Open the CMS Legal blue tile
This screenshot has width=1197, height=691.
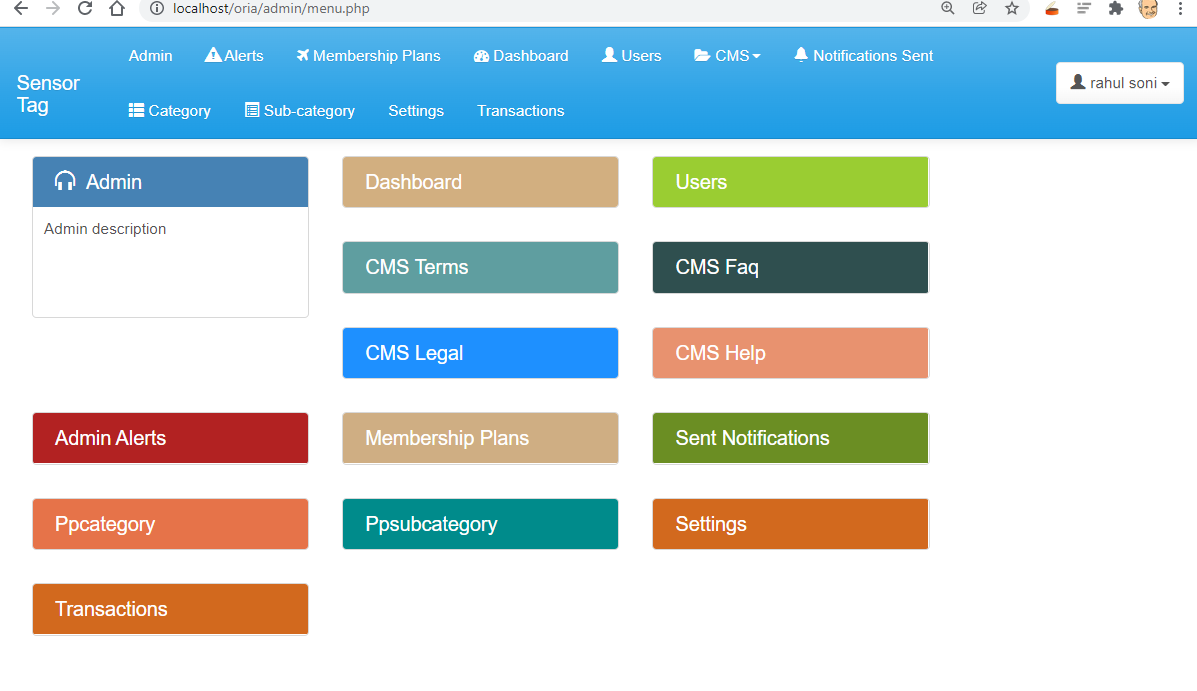480,353
